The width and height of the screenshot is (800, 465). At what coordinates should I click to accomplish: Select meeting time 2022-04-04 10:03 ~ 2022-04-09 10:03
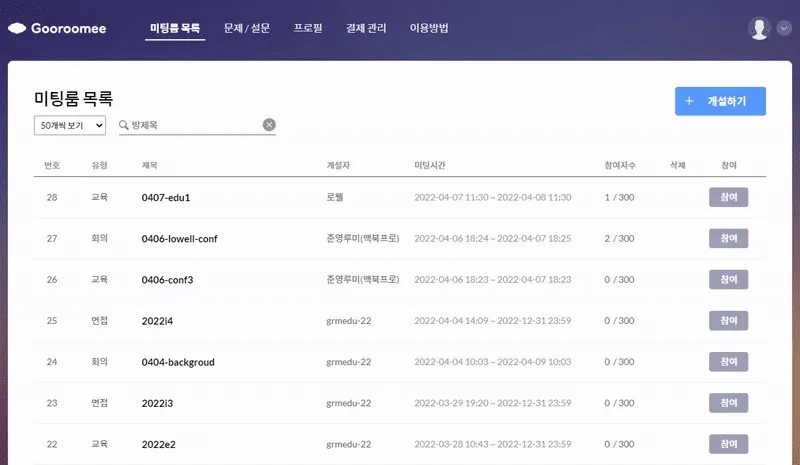[493, 362]
